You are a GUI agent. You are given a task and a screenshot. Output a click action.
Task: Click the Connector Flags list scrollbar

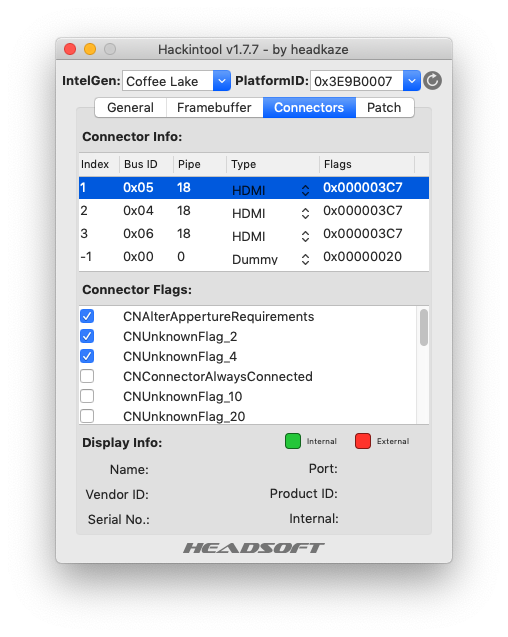pyautogui.click(x=423, y=327)
